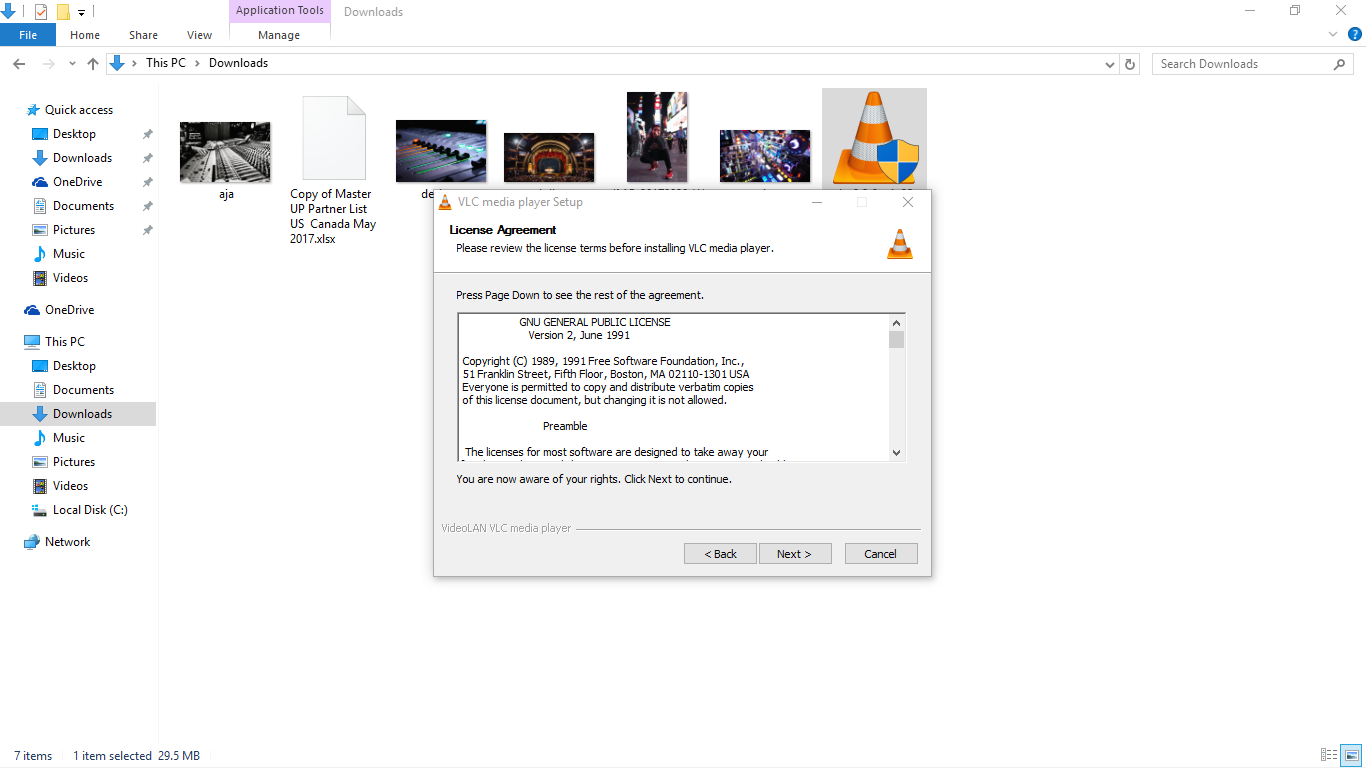Image resolution: width=1366 pixels, height=768 pixels.
Task: Open Documents under Quick access
Action: (83, 206)
